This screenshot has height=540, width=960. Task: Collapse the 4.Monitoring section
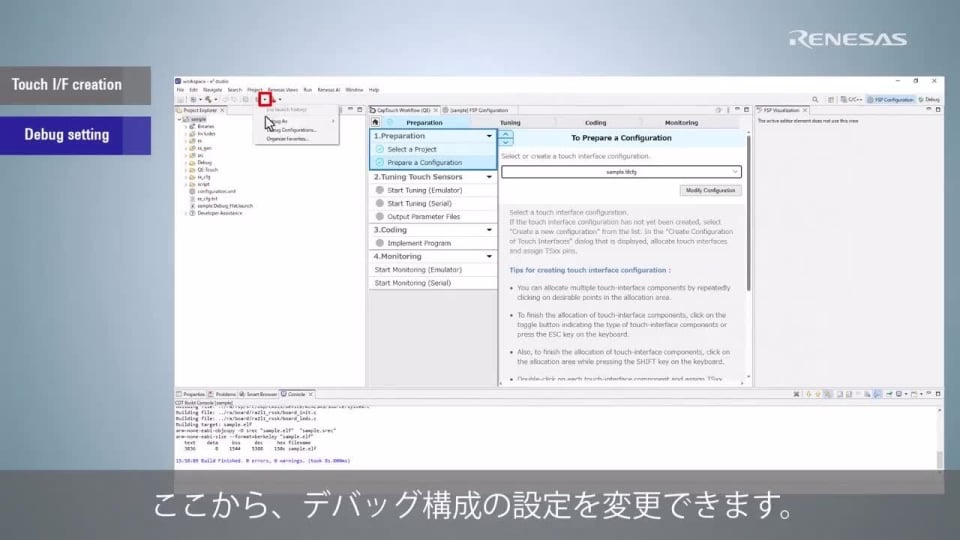(x=489, y=257)
